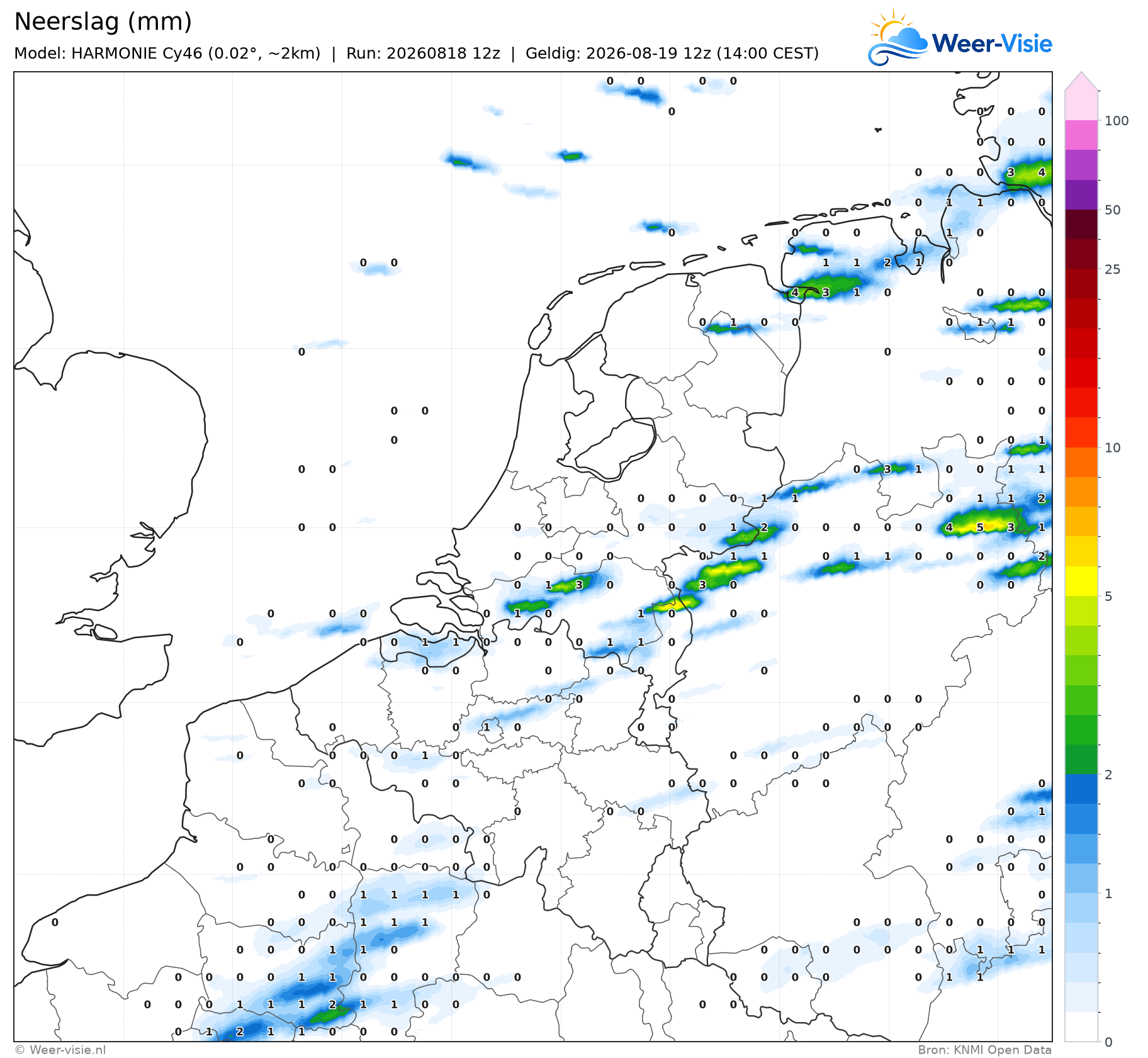Image resolution: width=1148 pixels, height=1058 pixels.
Task: Select the yellow 5 mm color band
Action: click(1081, 581)
